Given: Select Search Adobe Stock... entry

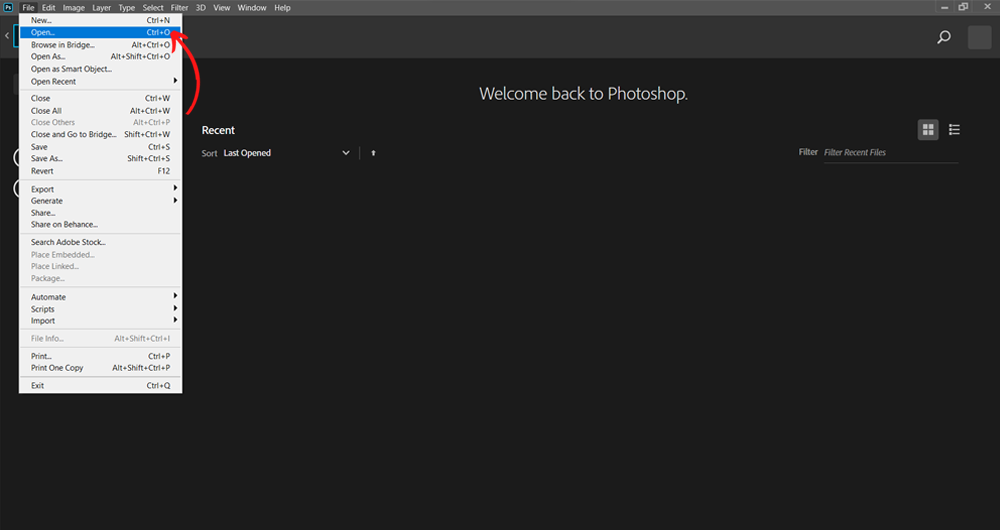Looking at the screenshot, I should click(100, 242).
